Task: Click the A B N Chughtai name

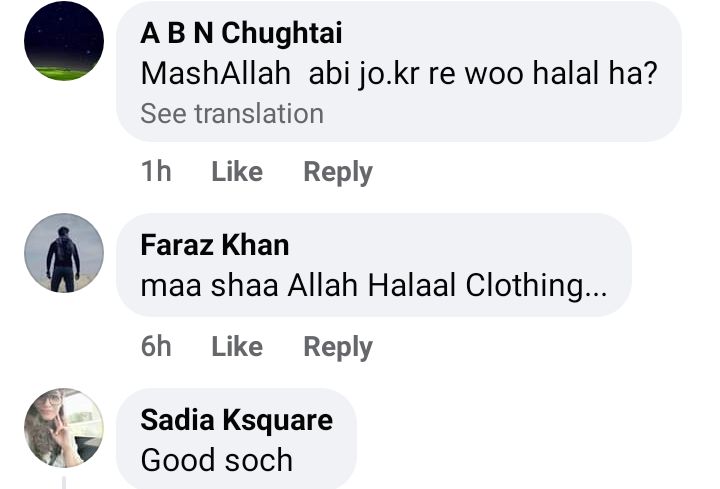Action: click(241, 33)
